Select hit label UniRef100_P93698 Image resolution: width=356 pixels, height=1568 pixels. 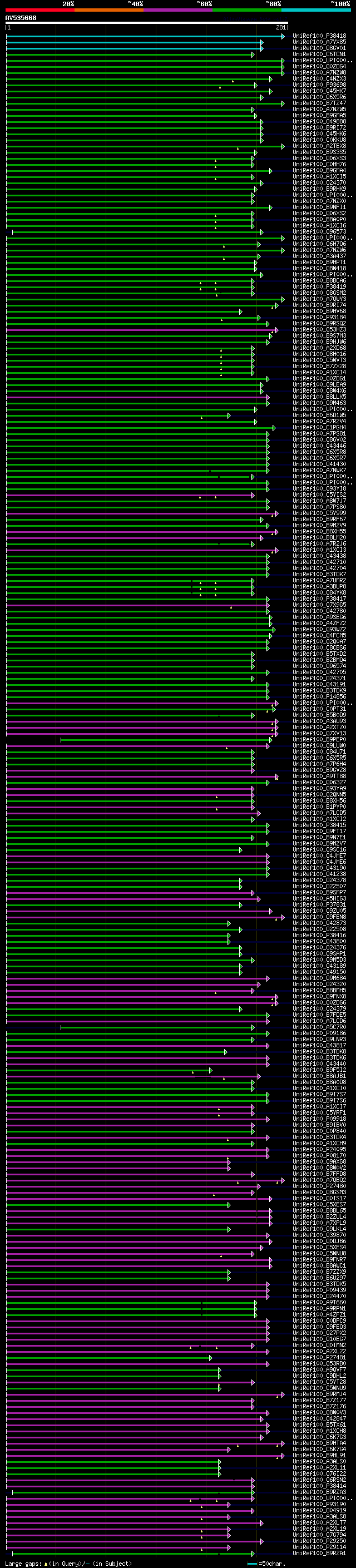pos(319,85)
